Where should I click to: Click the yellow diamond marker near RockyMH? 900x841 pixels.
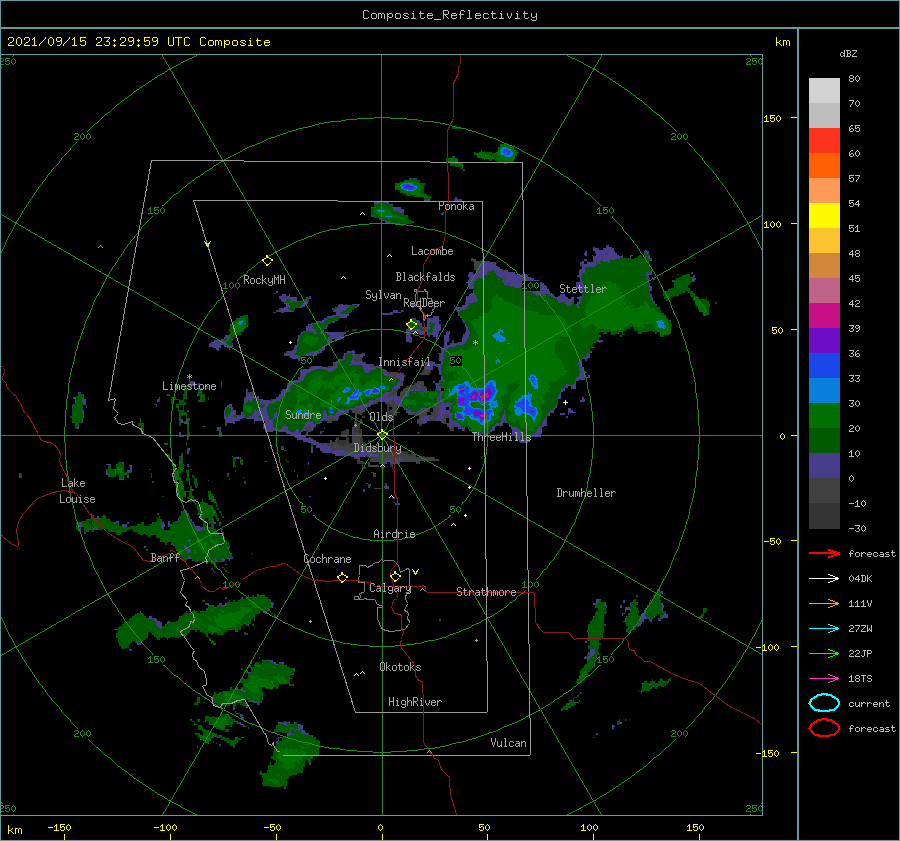point(267,261)
